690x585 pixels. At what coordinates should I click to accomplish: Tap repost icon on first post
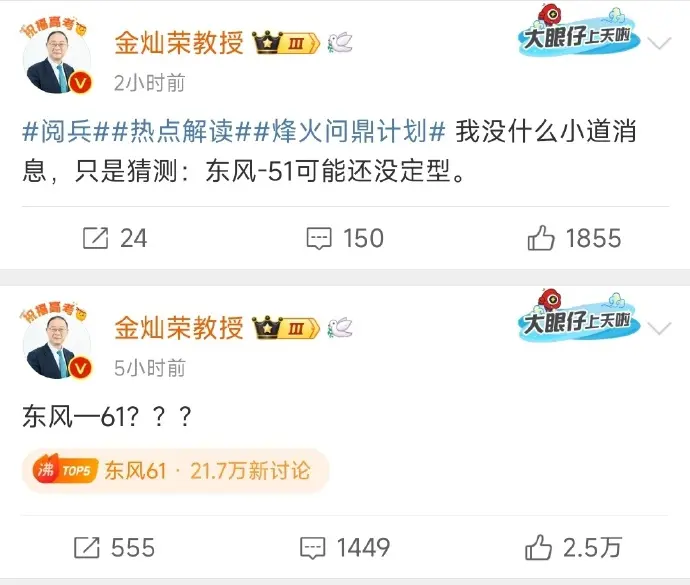click(x=95, y=238)
